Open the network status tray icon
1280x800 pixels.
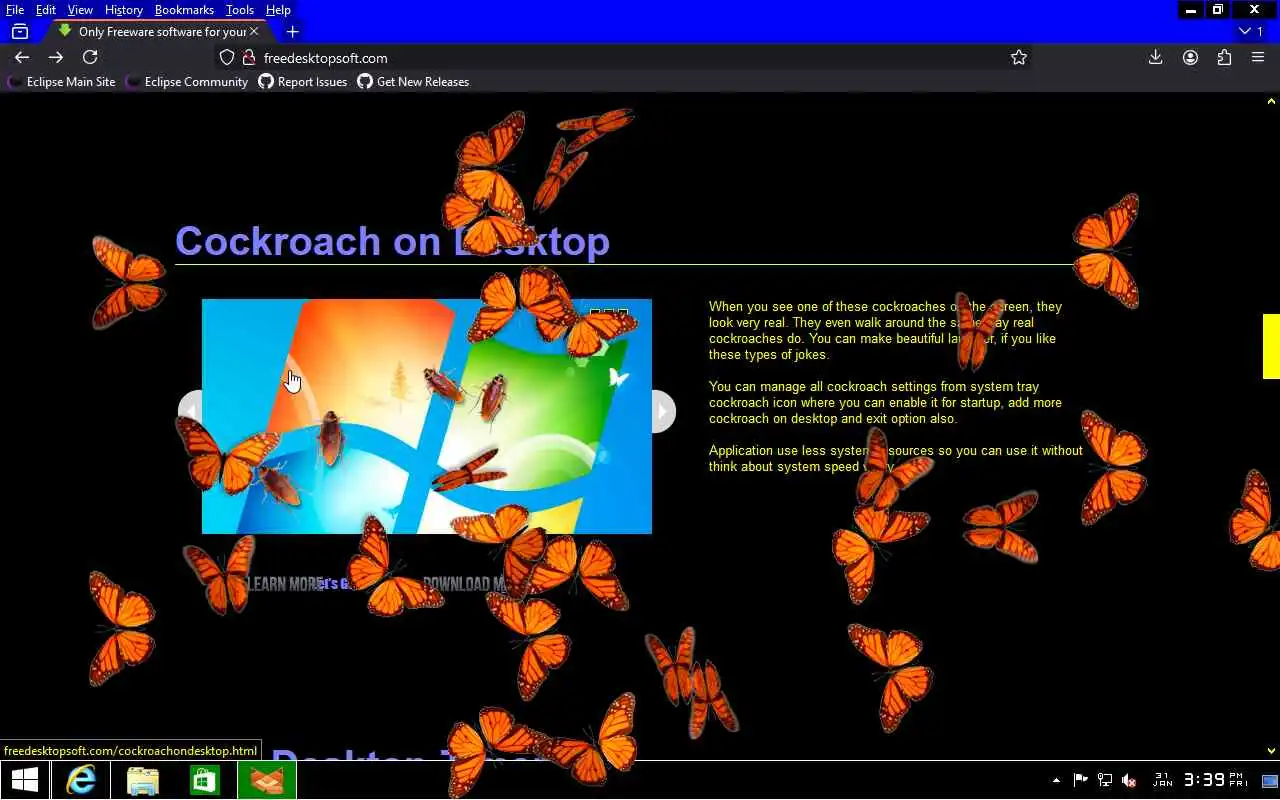(1105, 780)
